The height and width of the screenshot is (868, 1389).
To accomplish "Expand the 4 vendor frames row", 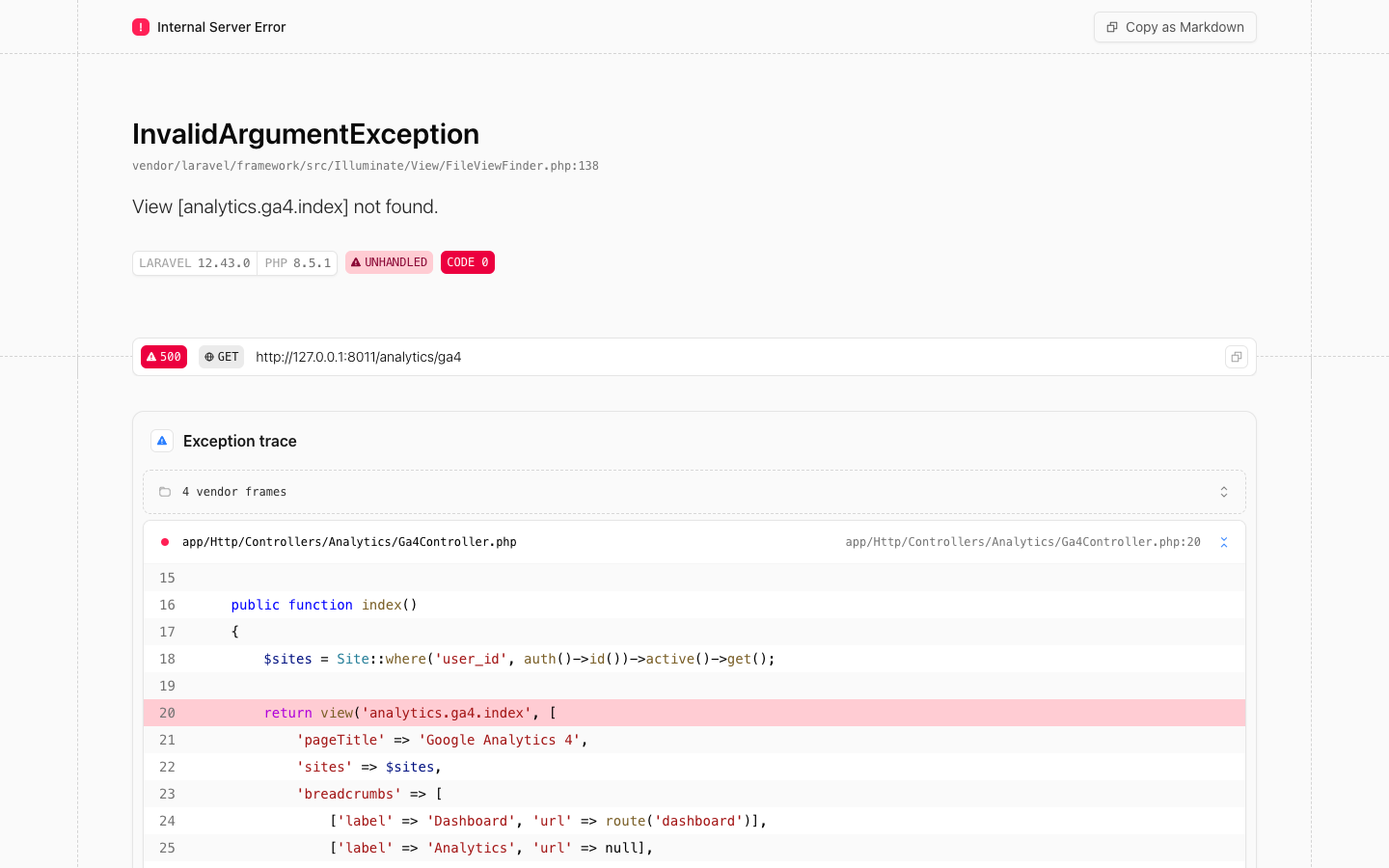I will pos(694,492).
